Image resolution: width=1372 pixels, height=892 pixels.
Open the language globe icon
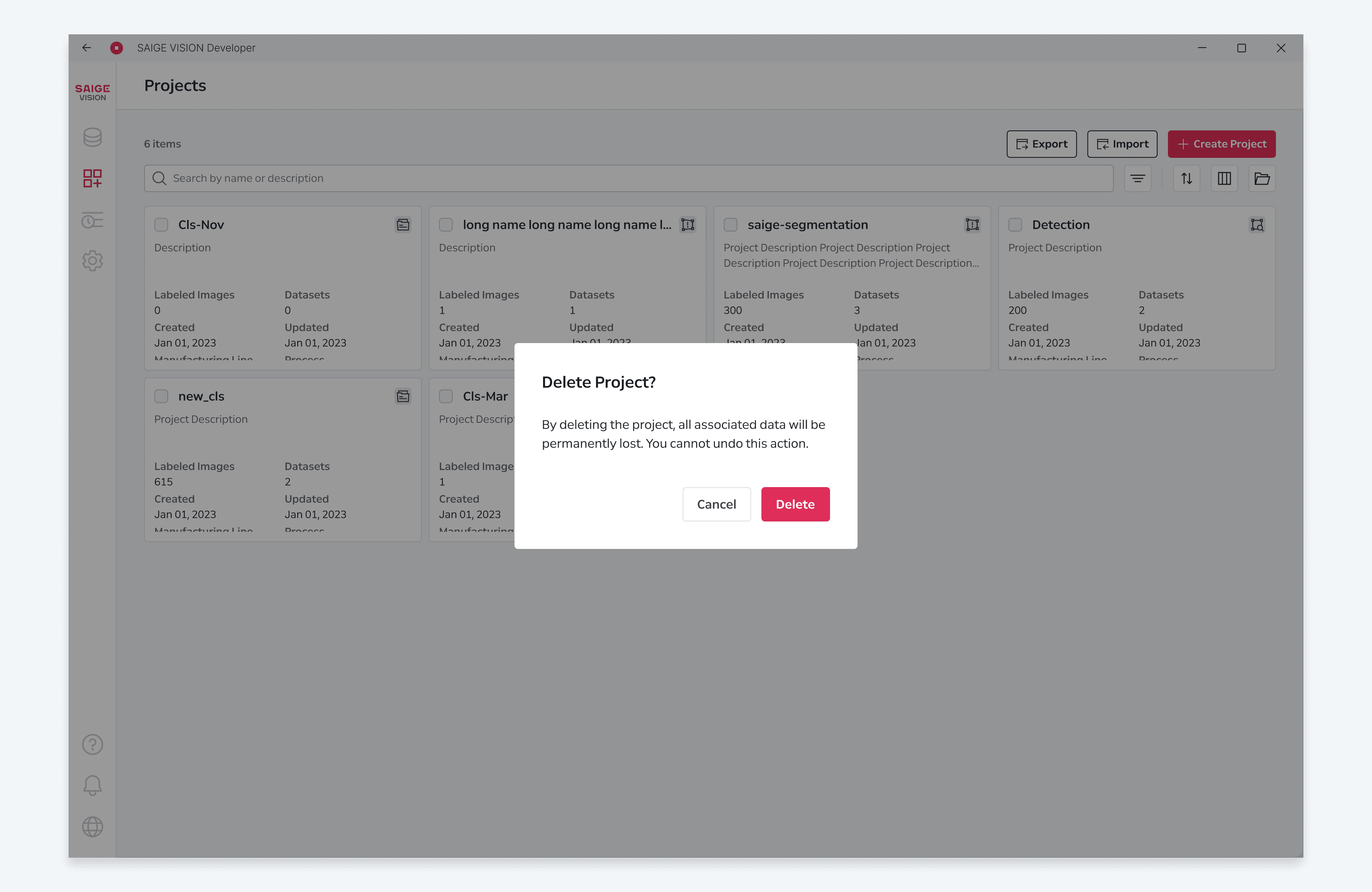pyautogui.click(x=92, y=827)
